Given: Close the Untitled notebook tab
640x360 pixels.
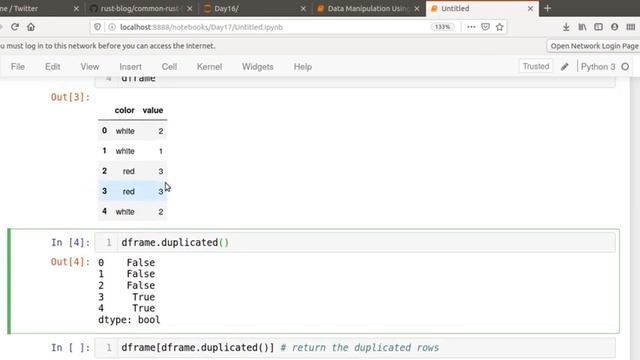Looking at the screenshot, I should 530,8.
